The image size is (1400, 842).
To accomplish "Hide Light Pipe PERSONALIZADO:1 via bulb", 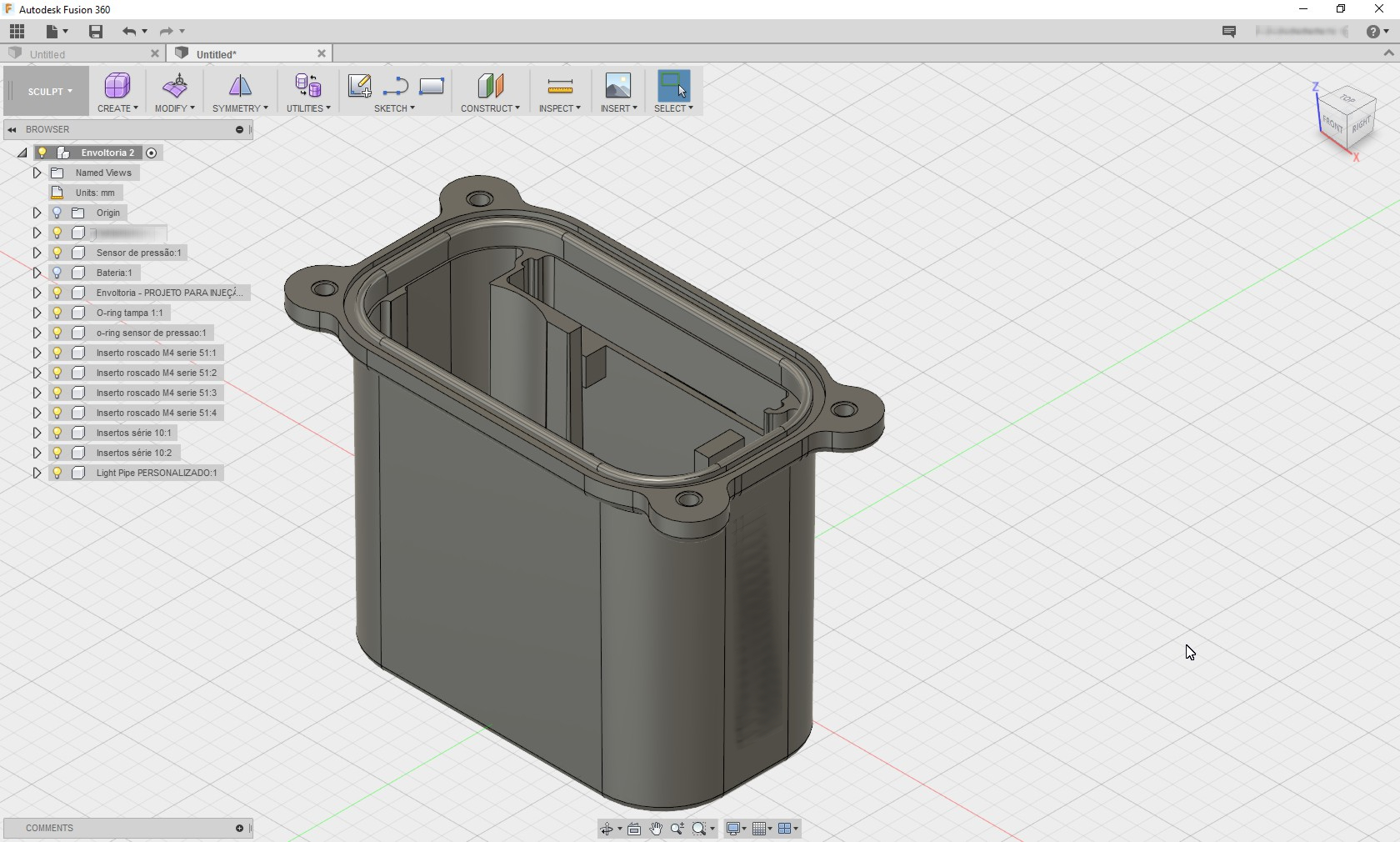I will [57, 473].
